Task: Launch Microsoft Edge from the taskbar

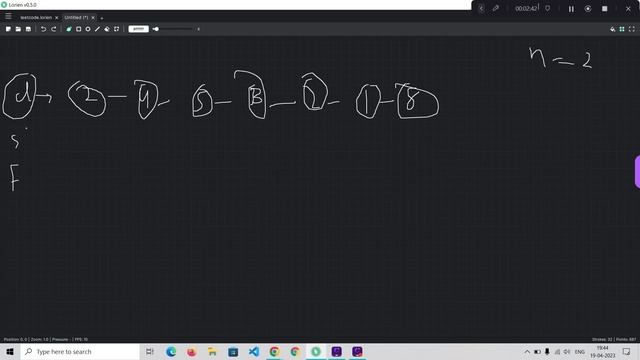Action: [171, 351]
